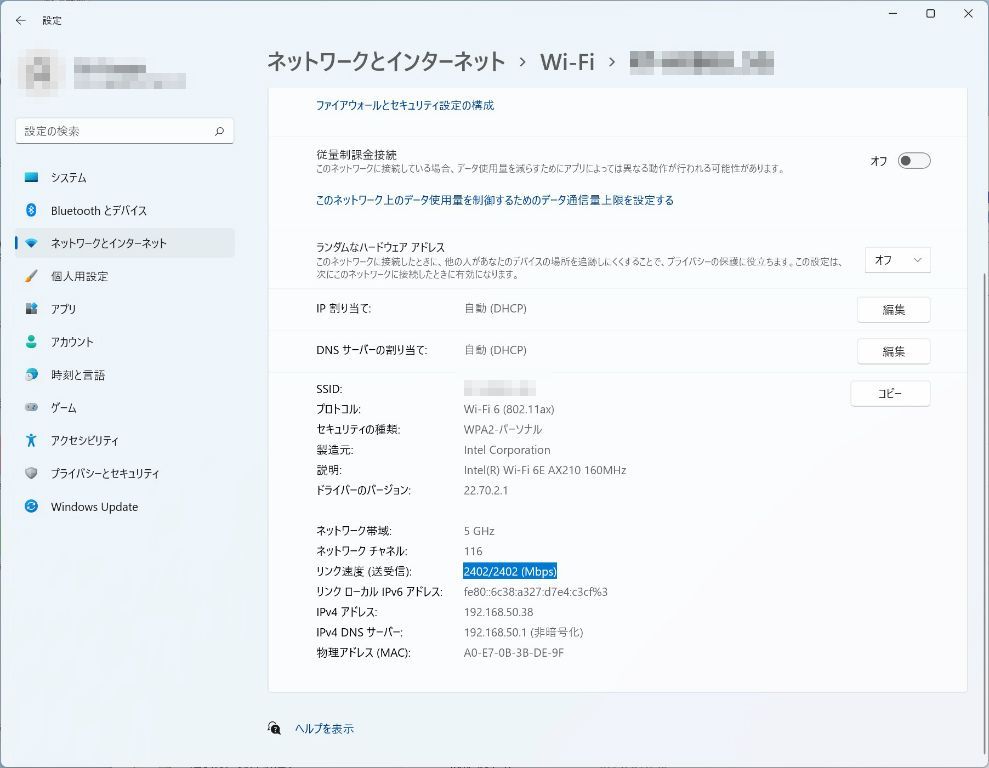Go to アクセシビリティ settings page
989x768 pixels.
pyautogui.click(x=84, y=441)
